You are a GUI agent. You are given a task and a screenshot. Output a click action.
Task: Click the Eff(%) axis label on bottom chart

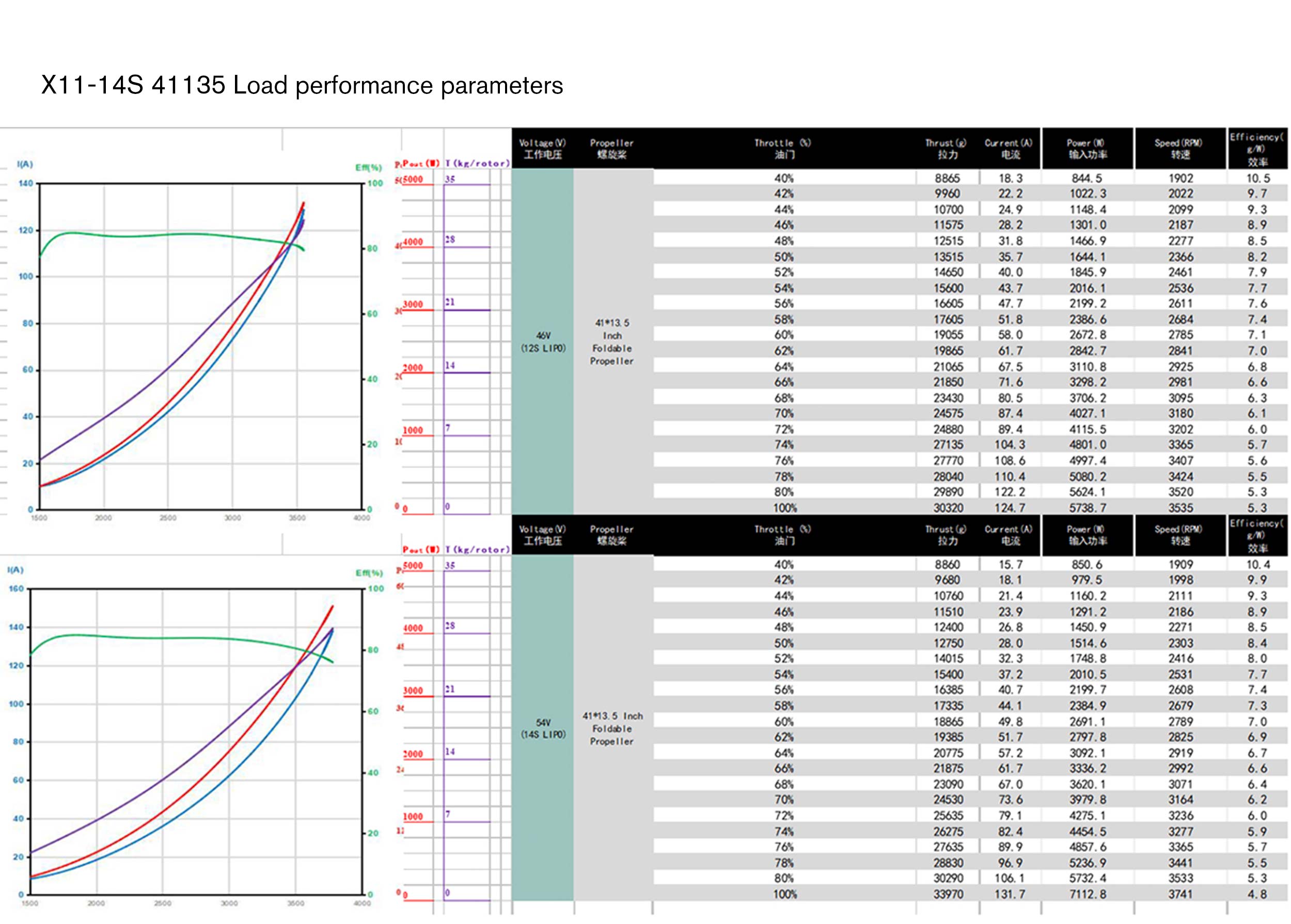[x=368, y=572]
